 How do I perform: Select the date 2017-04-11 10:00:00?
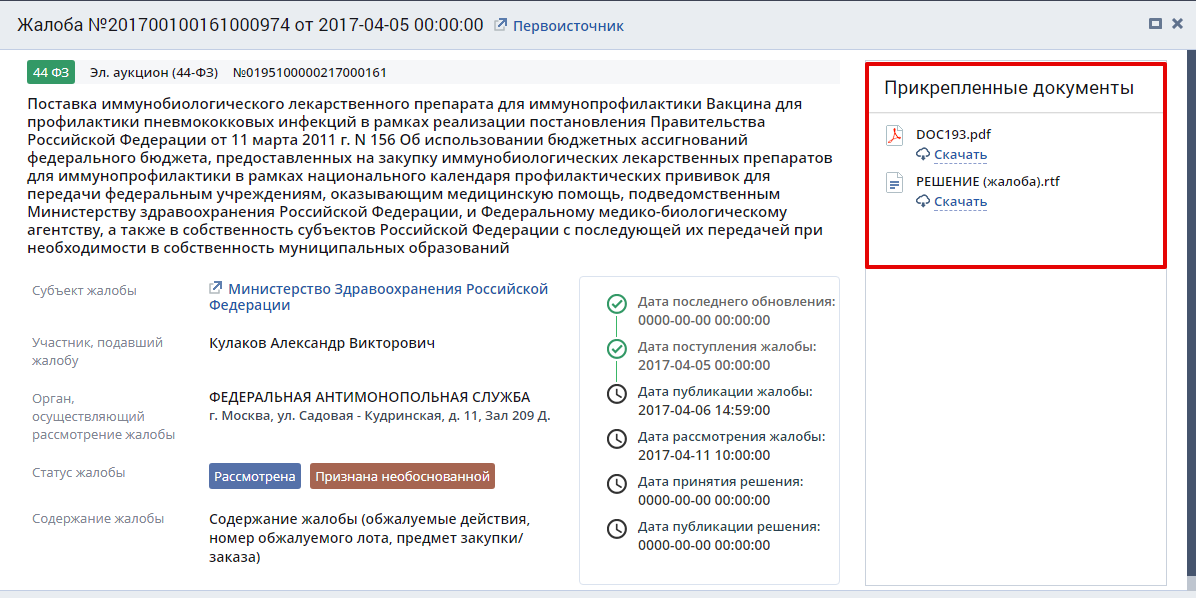click(704, 455)
